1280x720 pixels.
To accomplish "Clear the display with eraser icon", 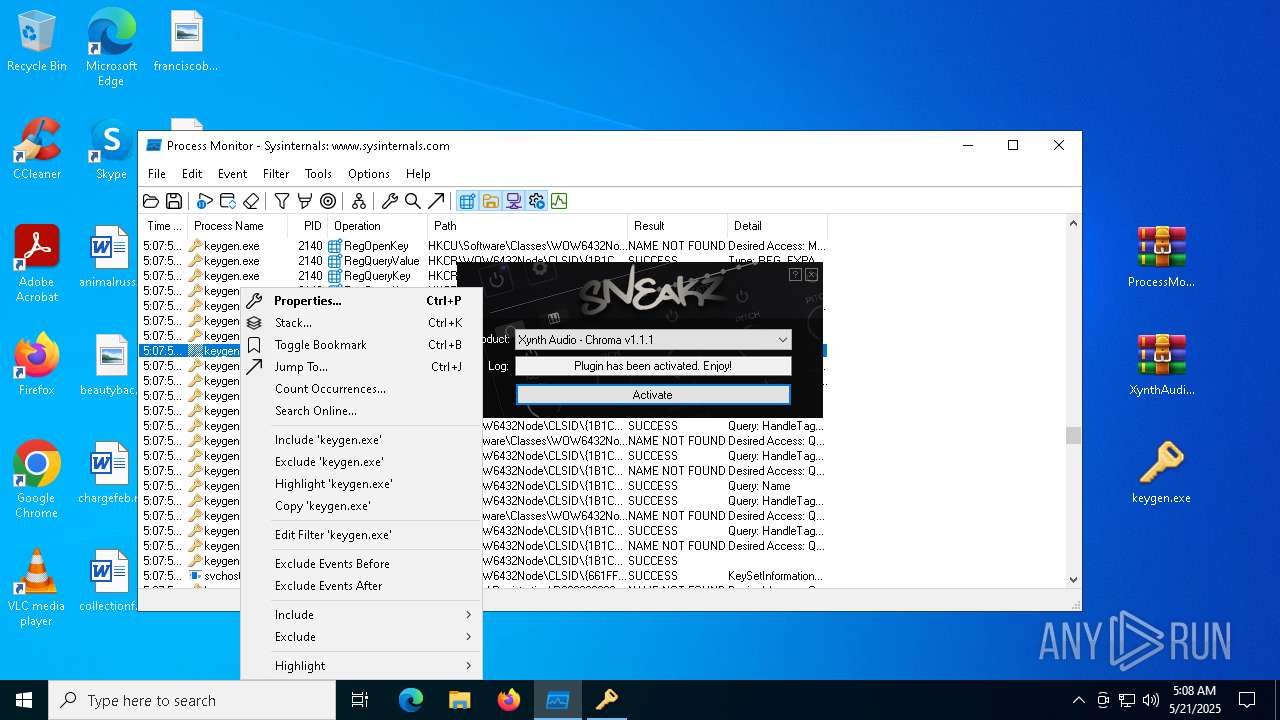I will click(251, 201).
